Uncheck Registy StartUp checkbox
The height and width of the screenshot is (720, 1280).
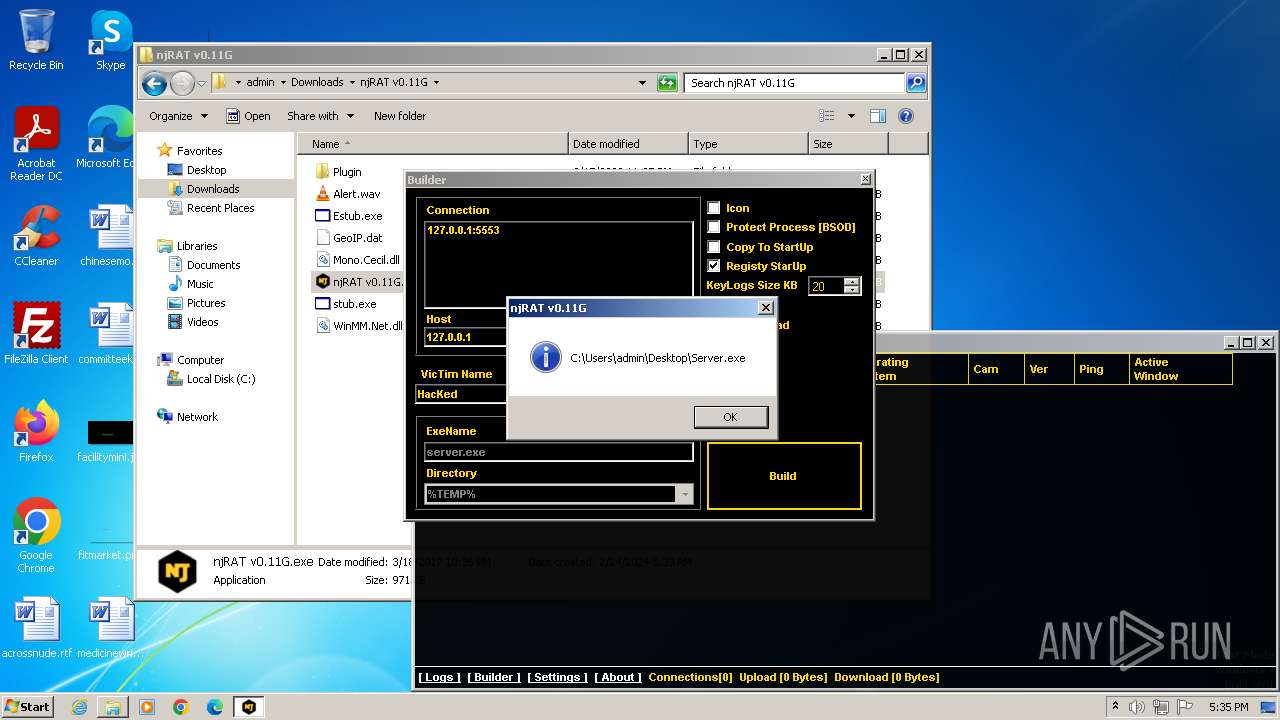[714, 266]
